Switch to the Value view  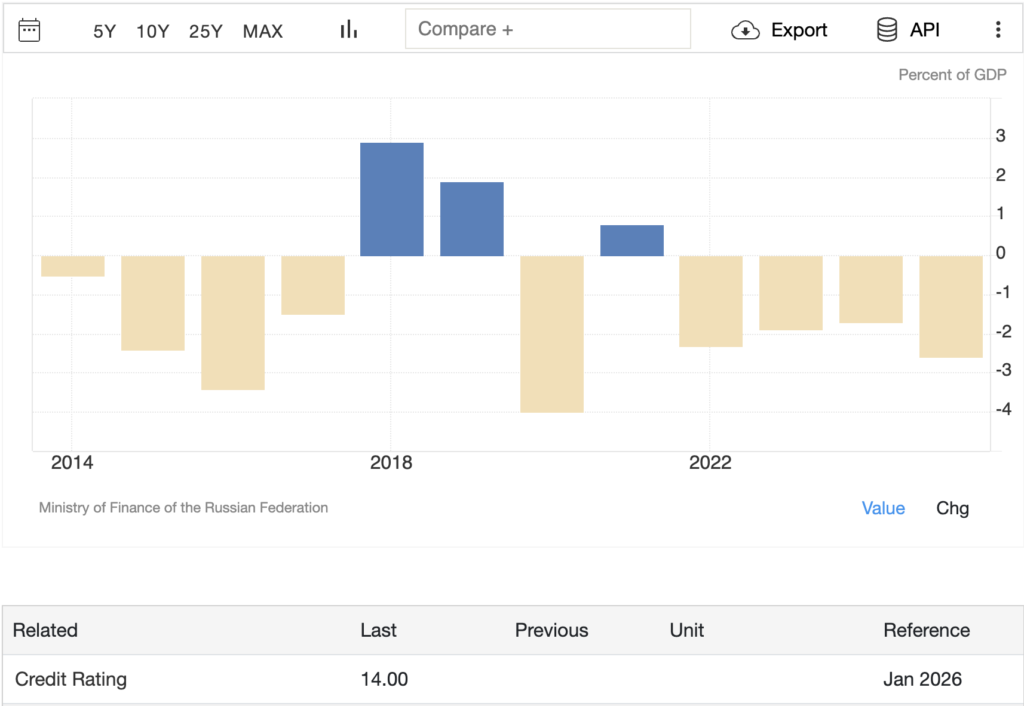[883, 508]
